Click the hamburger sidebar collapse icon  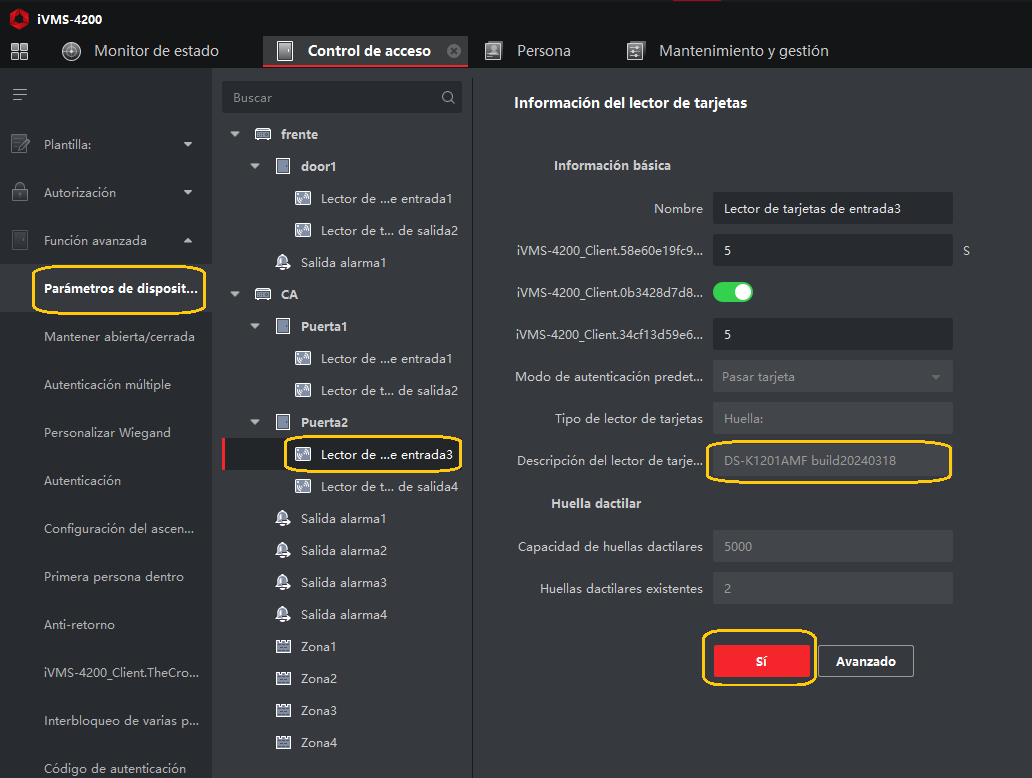[x=19, y=95]
